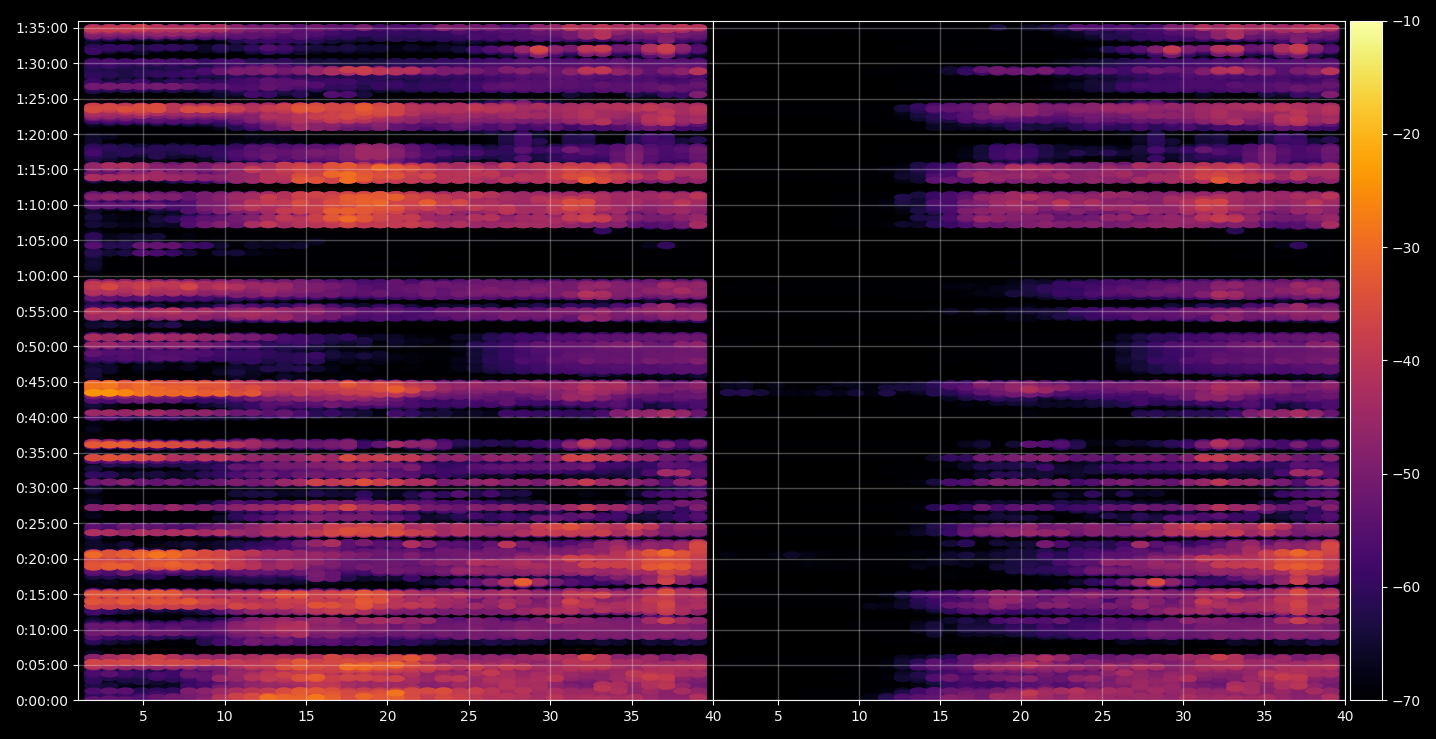1436x739 pixels.
Task: Select the 0:30:00 time label
Action: 42,488
